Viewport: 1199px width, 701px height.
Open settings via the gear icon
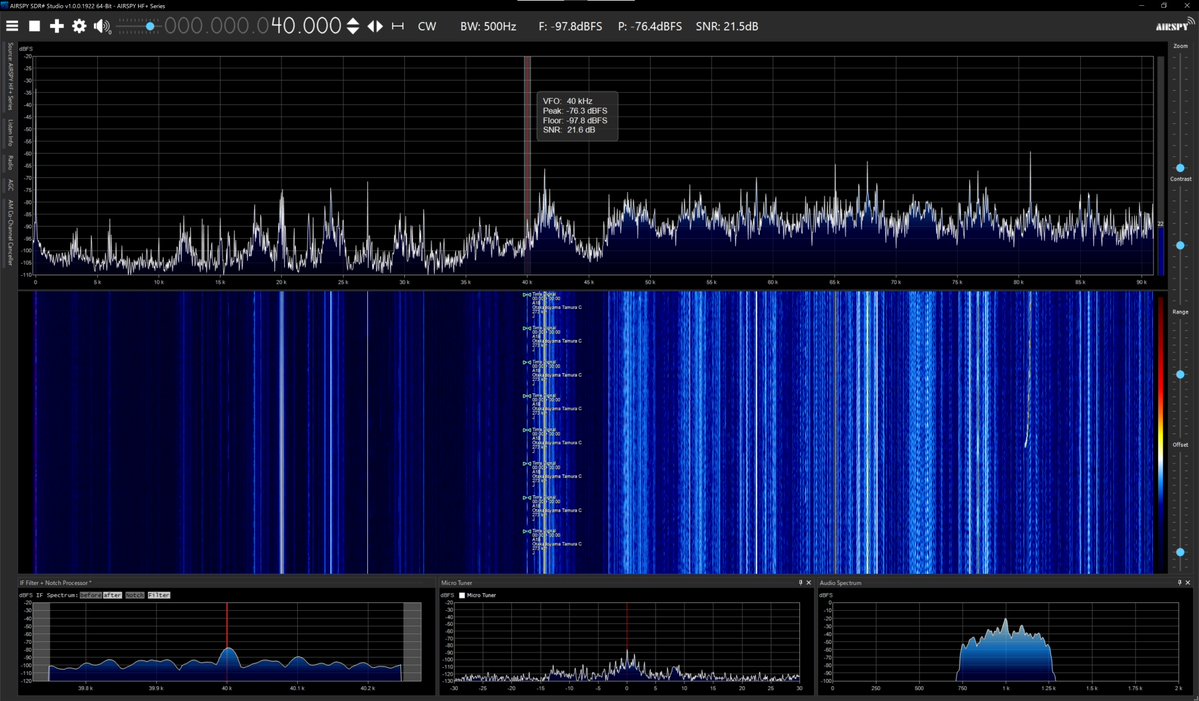point(78,26)
